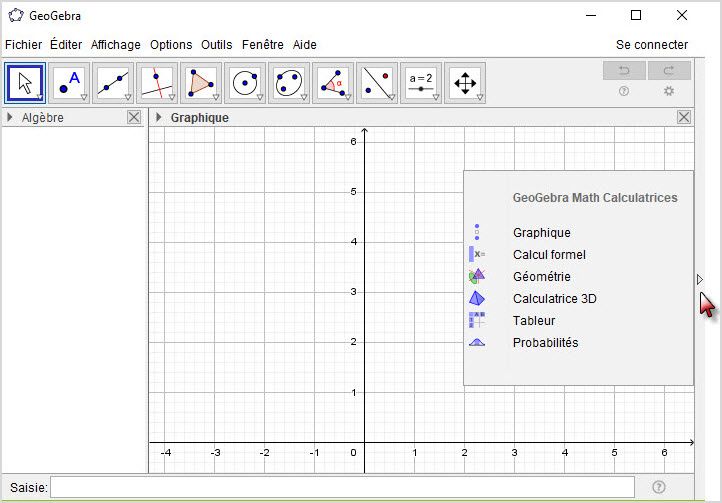Viewport: 722px width, 503px height.
Task: Select the Angle tool
Action: [333, 83]
